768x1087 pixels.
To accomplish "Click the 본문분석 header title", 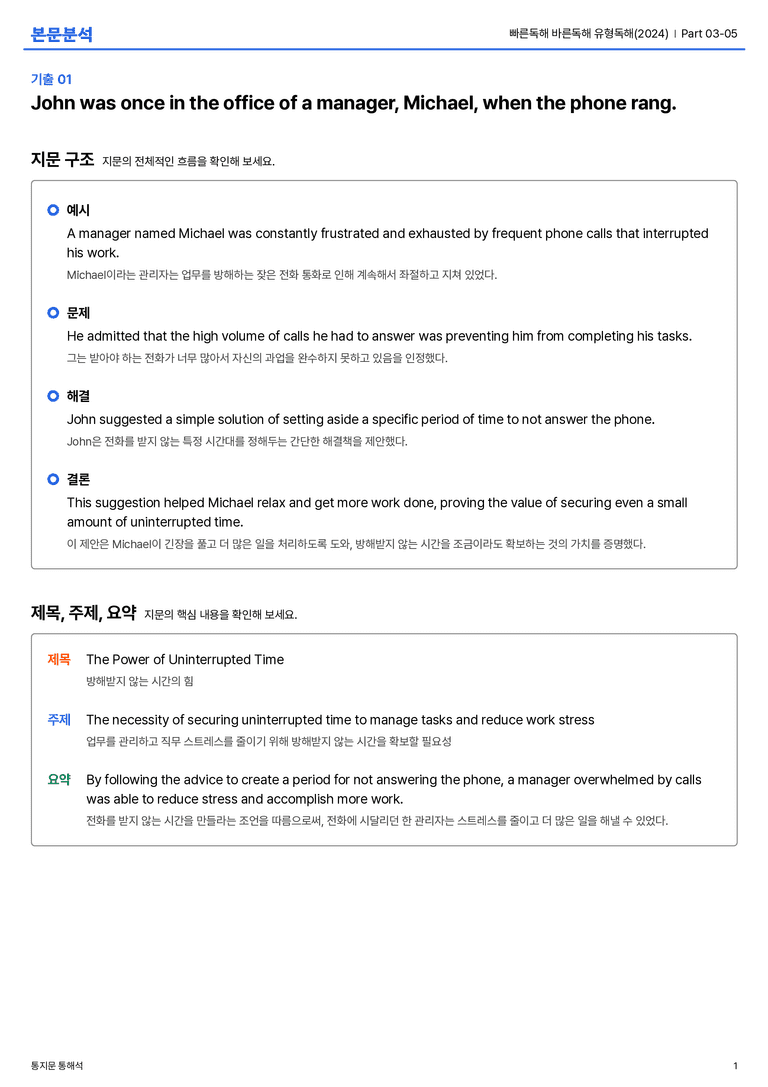I will (62, 34).
